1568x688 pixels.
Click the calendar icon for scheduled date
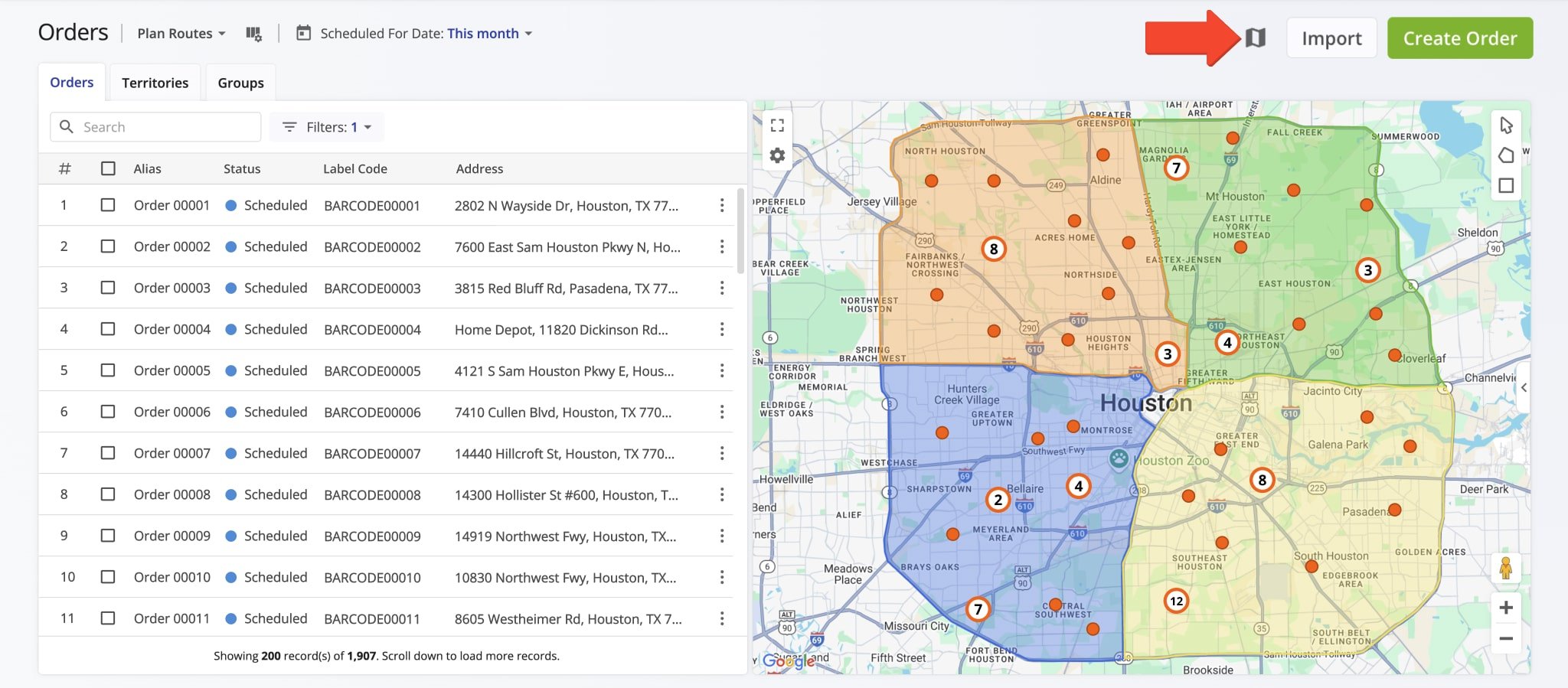coord(303,33)
